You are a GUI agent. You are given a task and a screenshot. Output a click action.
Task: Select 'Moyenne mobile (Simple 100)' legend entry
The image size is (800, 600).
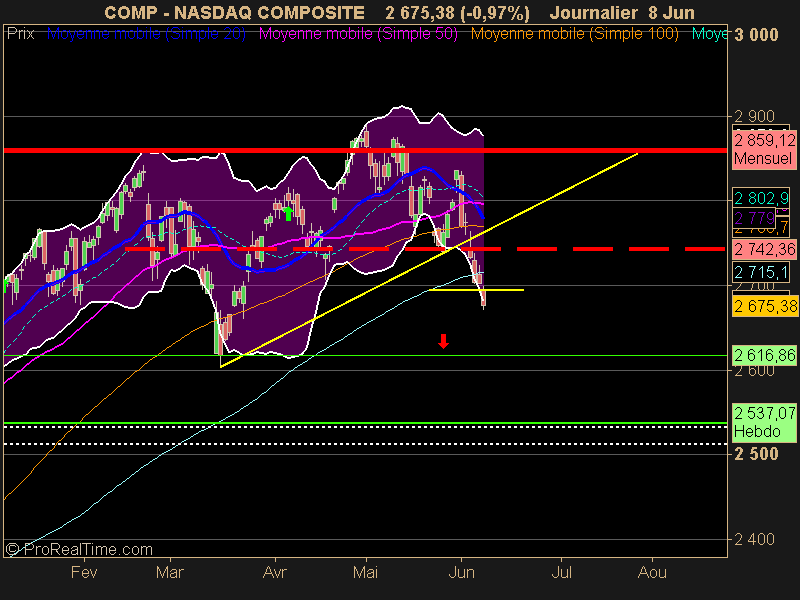(574, 34)
